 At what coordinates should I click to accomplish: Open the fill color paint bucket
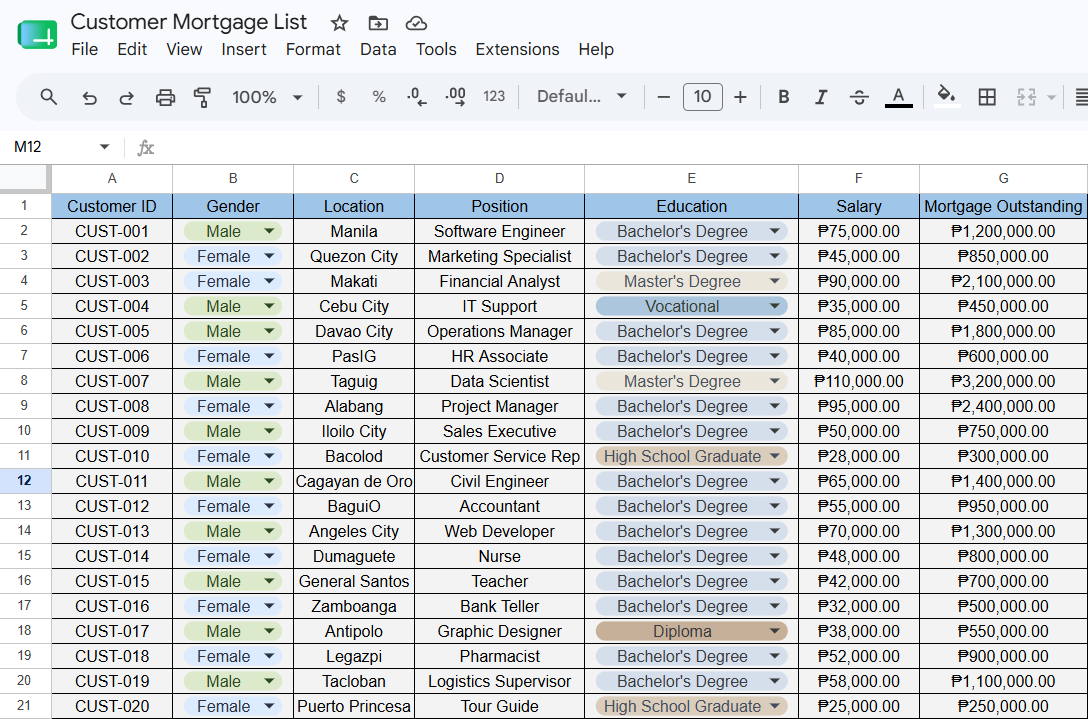point(946,96)
